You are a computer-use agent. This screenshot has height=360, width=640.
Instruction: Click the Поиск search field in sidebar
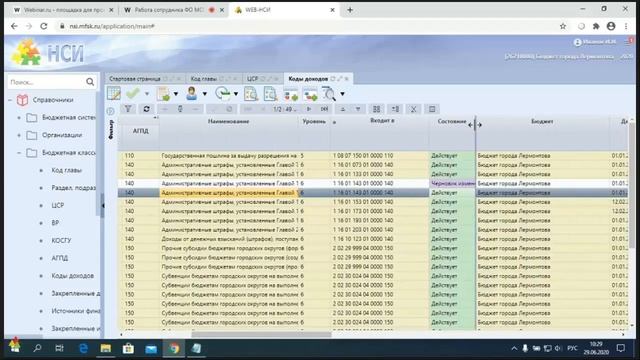(46, 82)
